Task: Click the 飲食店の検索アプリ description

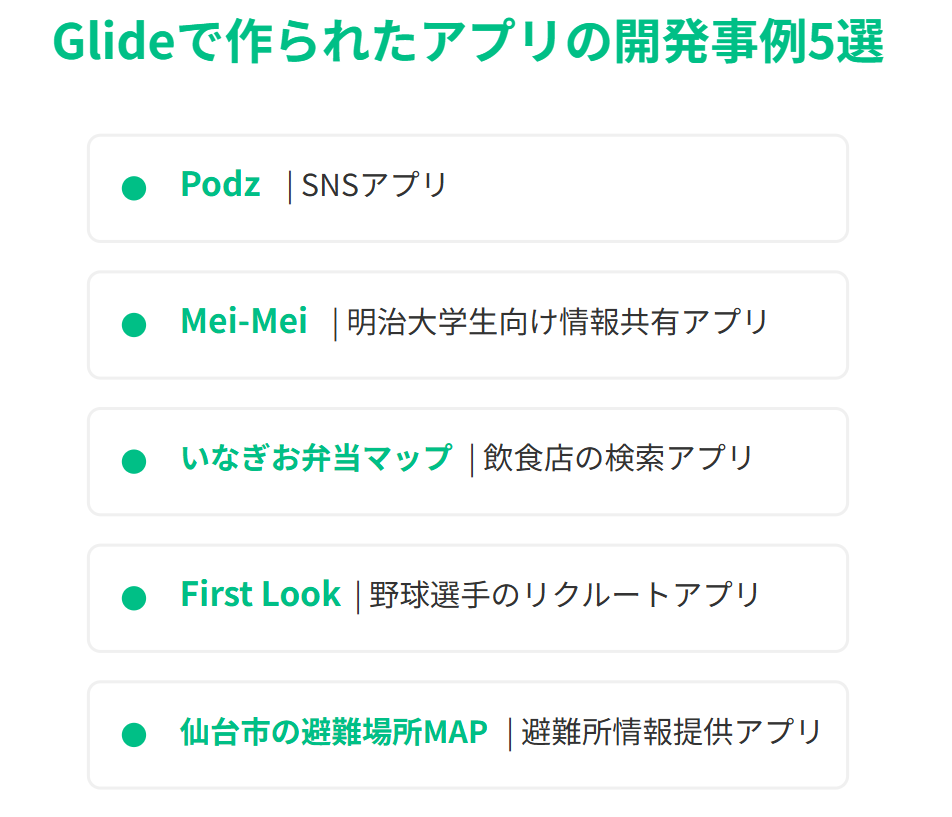Action: coord(617,458)
